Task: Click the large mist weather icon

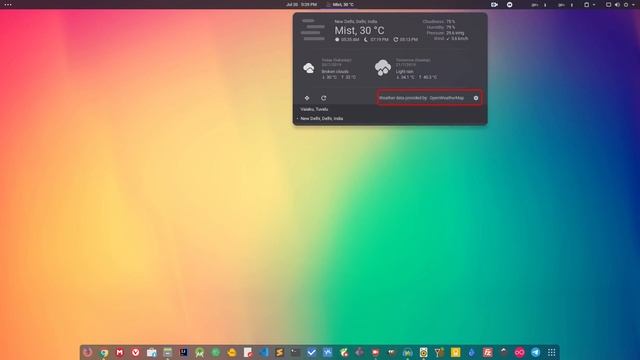Action: coord(313,30)
